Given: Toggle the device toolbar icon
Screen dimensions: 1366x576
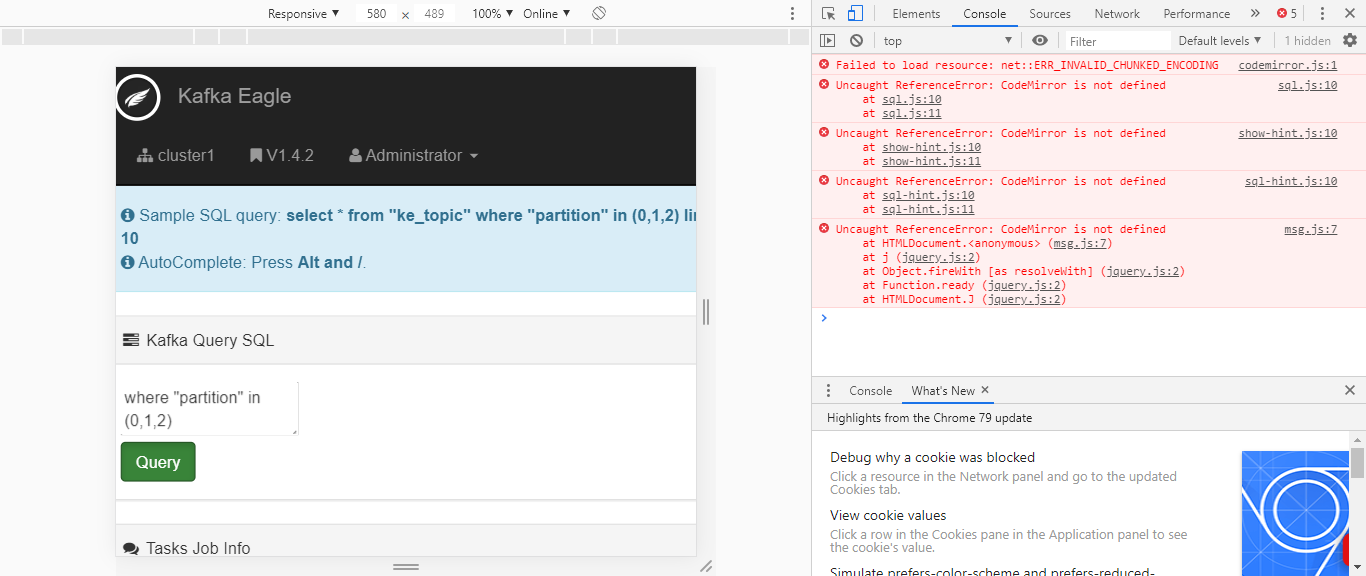Looking at the screenshot, I should 855,14.
